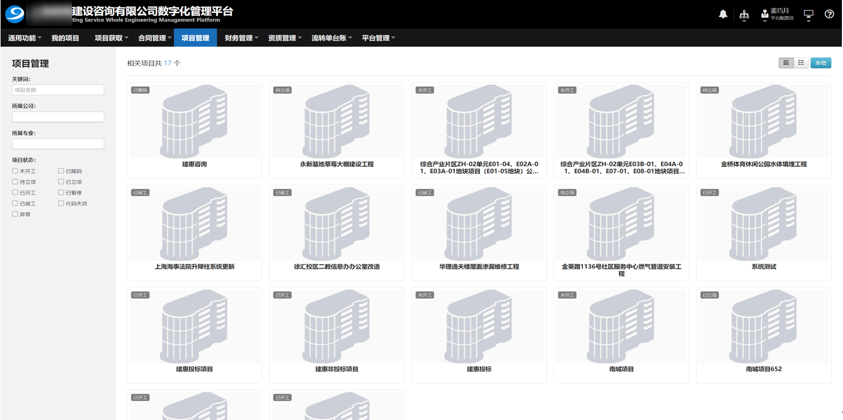Open the 建惠投标 project building thumbnail

[x=479, y=326]
